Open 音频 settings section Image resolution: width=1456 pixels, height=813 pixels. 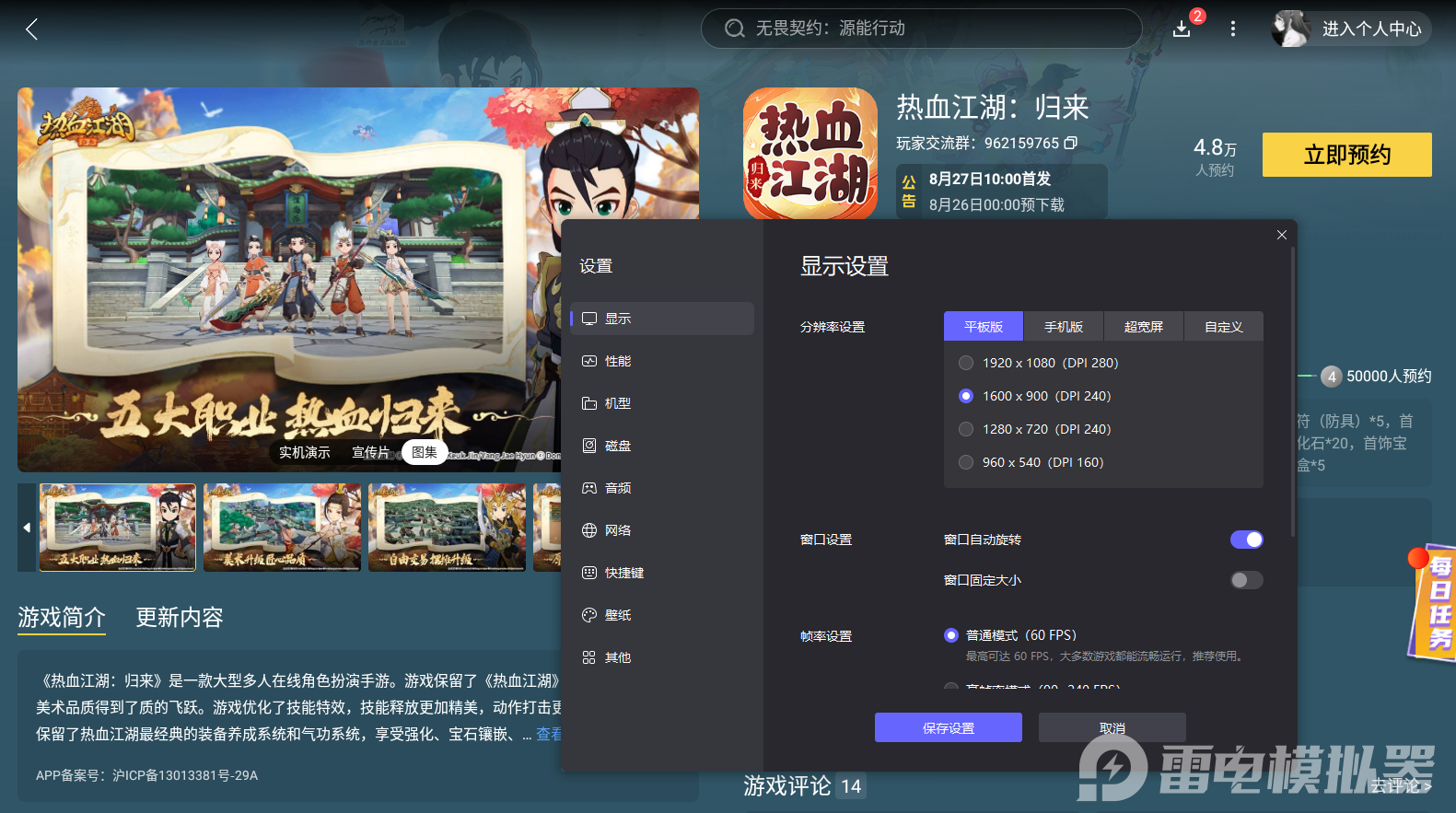662,488
